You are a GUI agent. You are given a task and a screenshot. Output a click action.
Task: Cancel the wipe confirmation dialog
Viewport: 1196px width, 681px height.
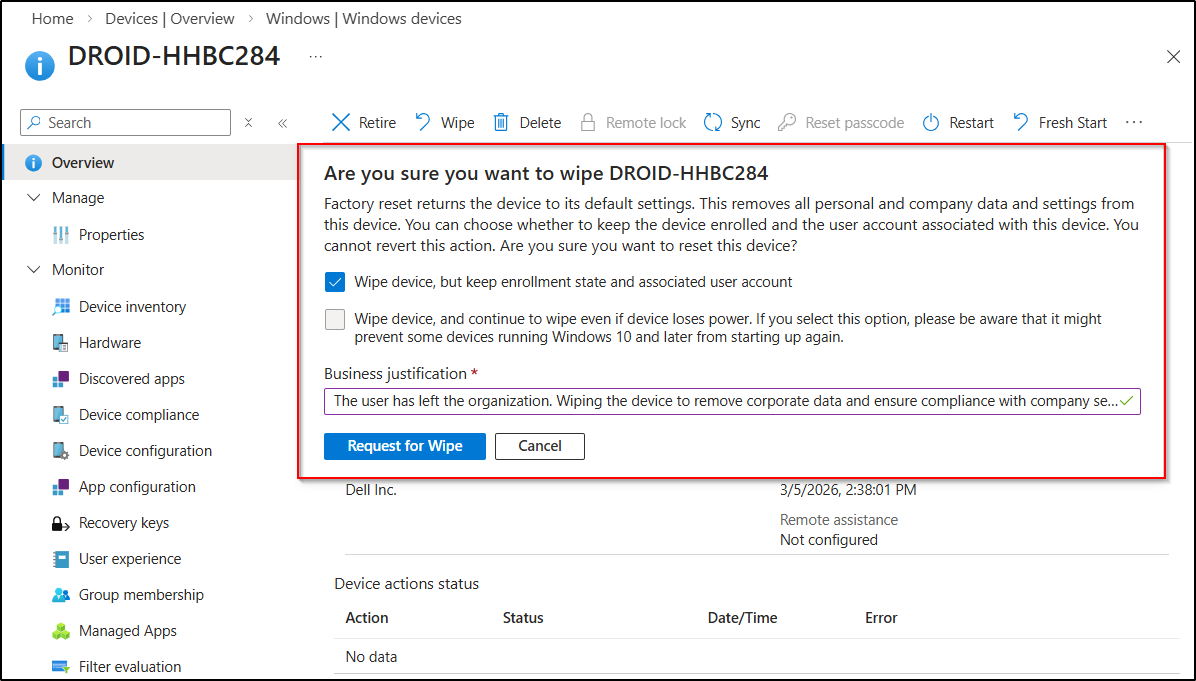click(539, 446)
